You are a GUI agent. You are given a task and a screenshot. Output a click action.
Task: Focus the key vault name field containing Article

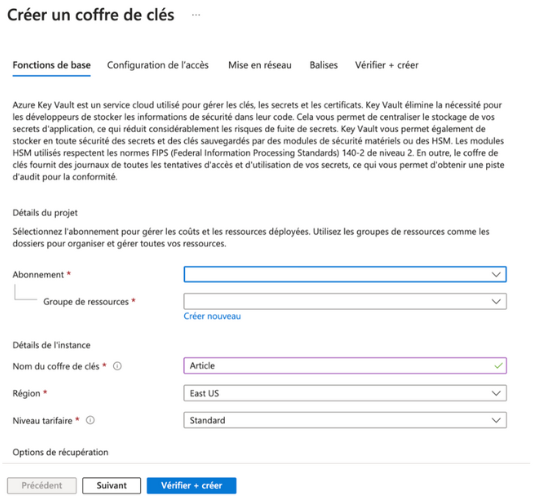tap(345, 366)
